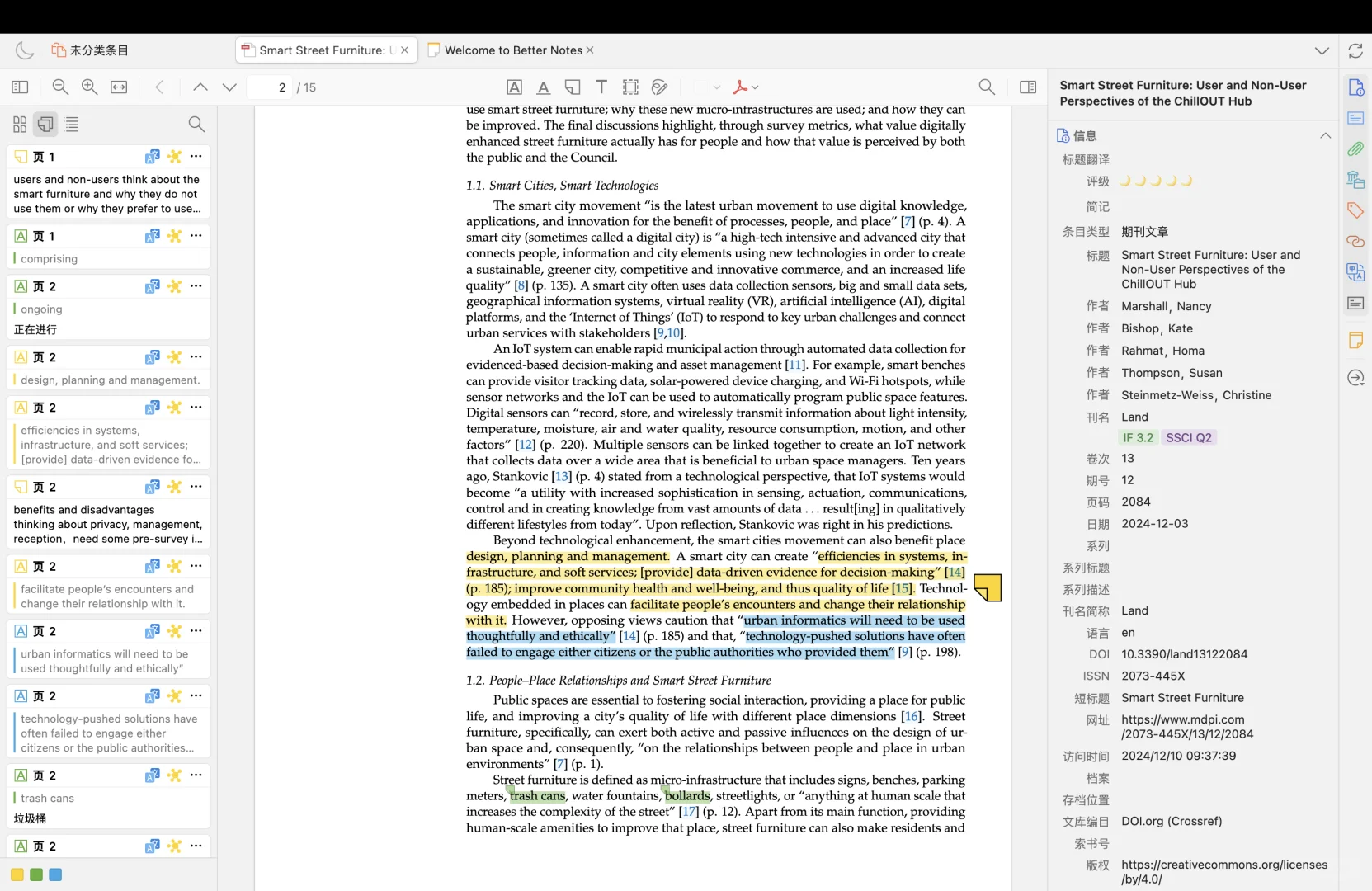Show annotations list in sidebar

click(x=45, y=124)
